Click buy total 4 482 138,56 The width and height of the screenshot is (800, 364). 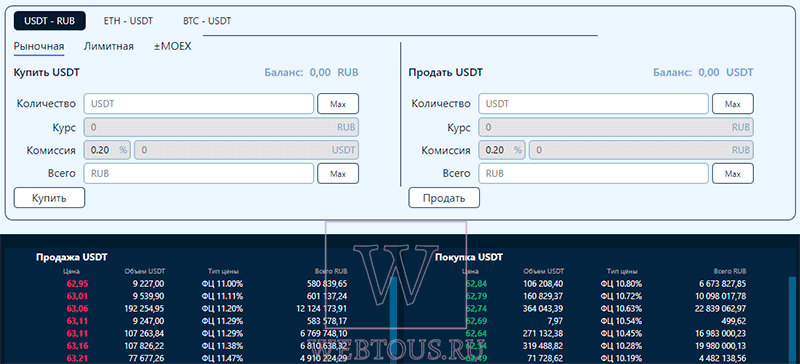coord(722,358)
